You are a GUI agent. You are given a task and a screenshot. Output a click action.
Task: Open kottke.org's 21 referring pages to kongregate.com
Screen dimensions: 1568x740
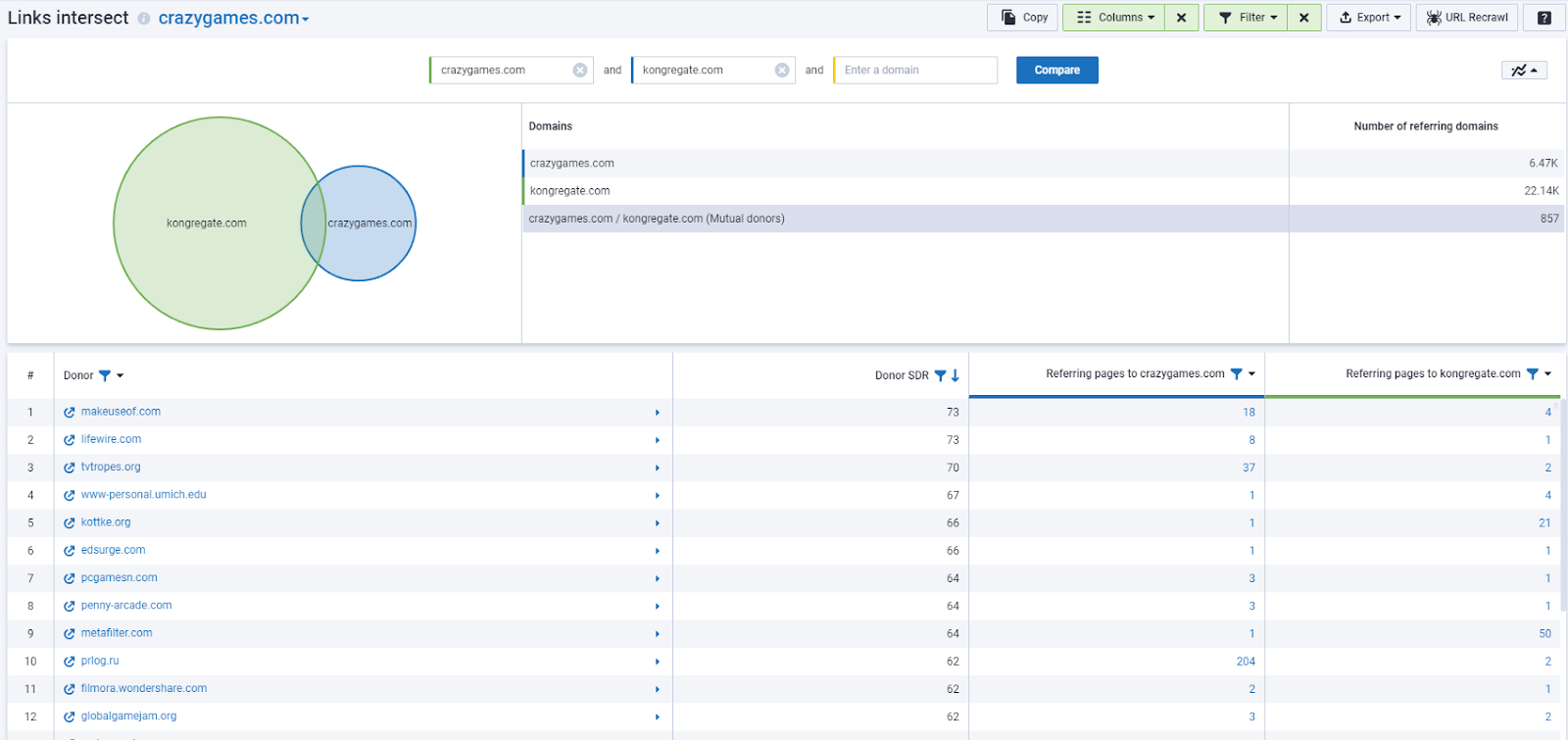coord(1545,523)
